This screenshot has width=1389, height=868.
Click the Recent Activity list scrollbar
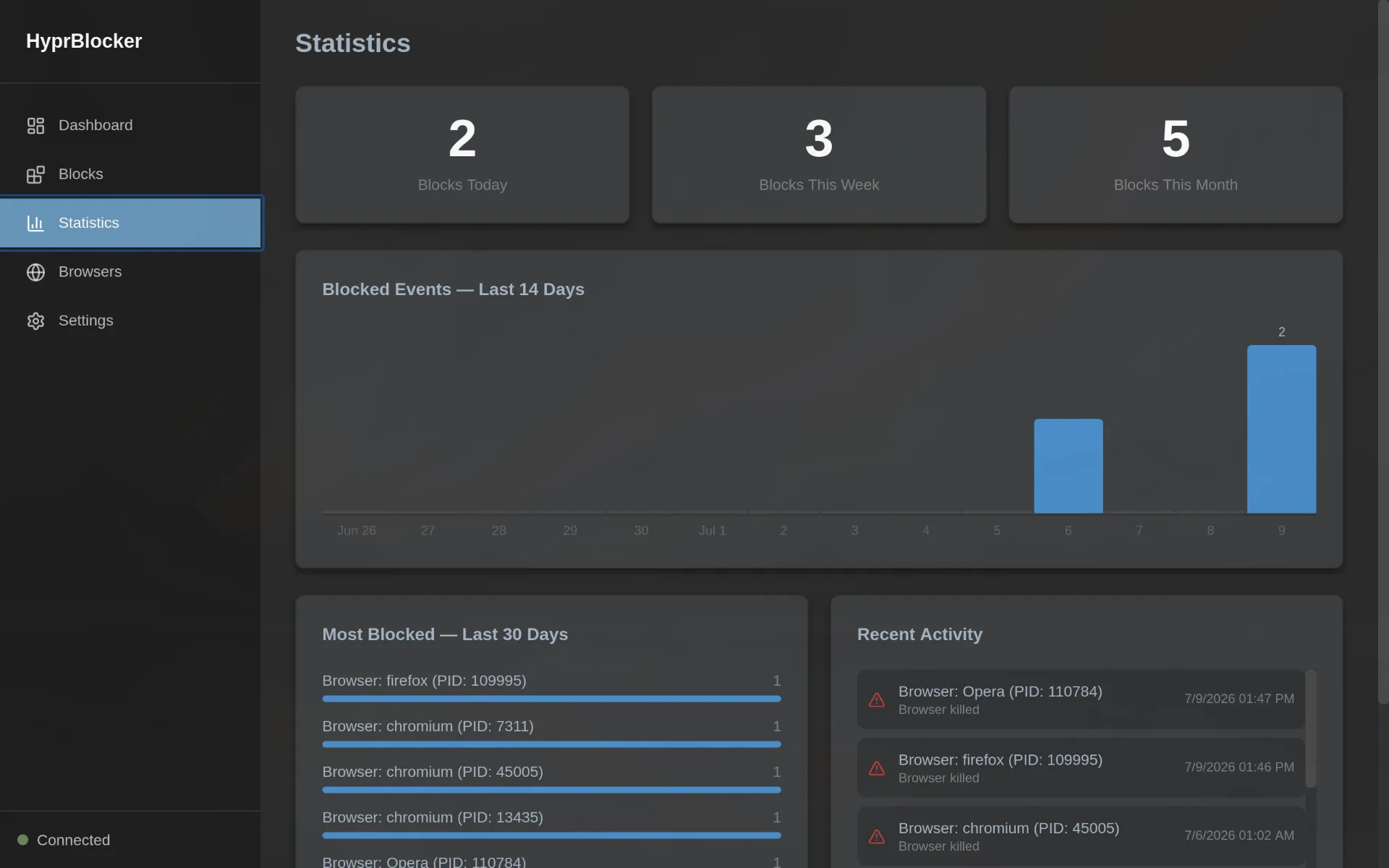1310,729
